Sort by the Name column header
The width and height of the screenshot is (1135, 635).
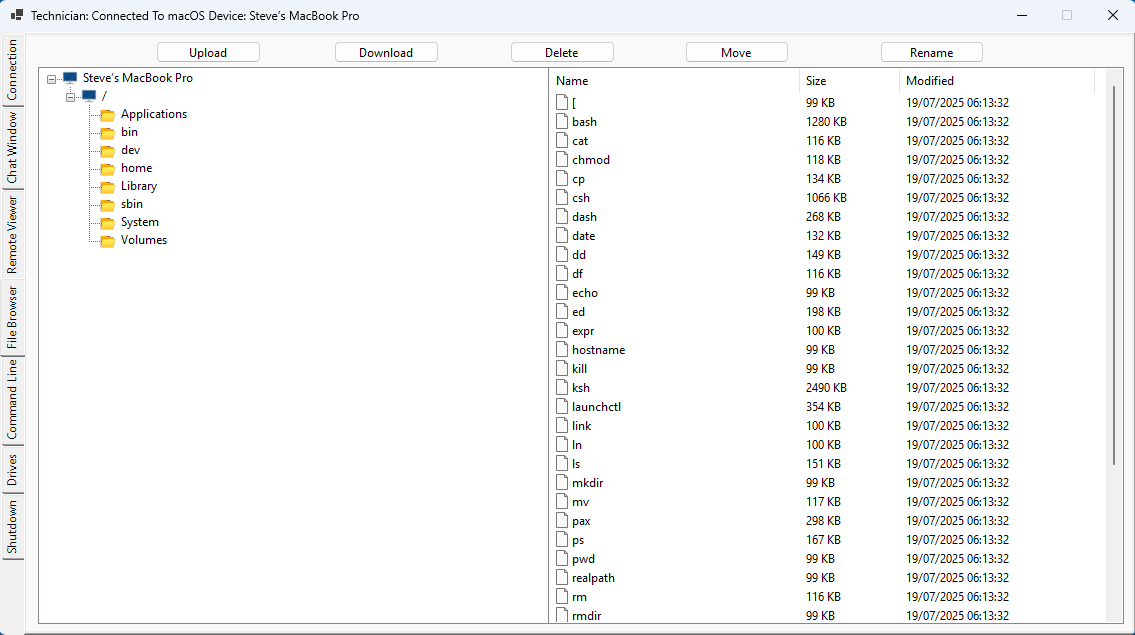click(674, 80)
